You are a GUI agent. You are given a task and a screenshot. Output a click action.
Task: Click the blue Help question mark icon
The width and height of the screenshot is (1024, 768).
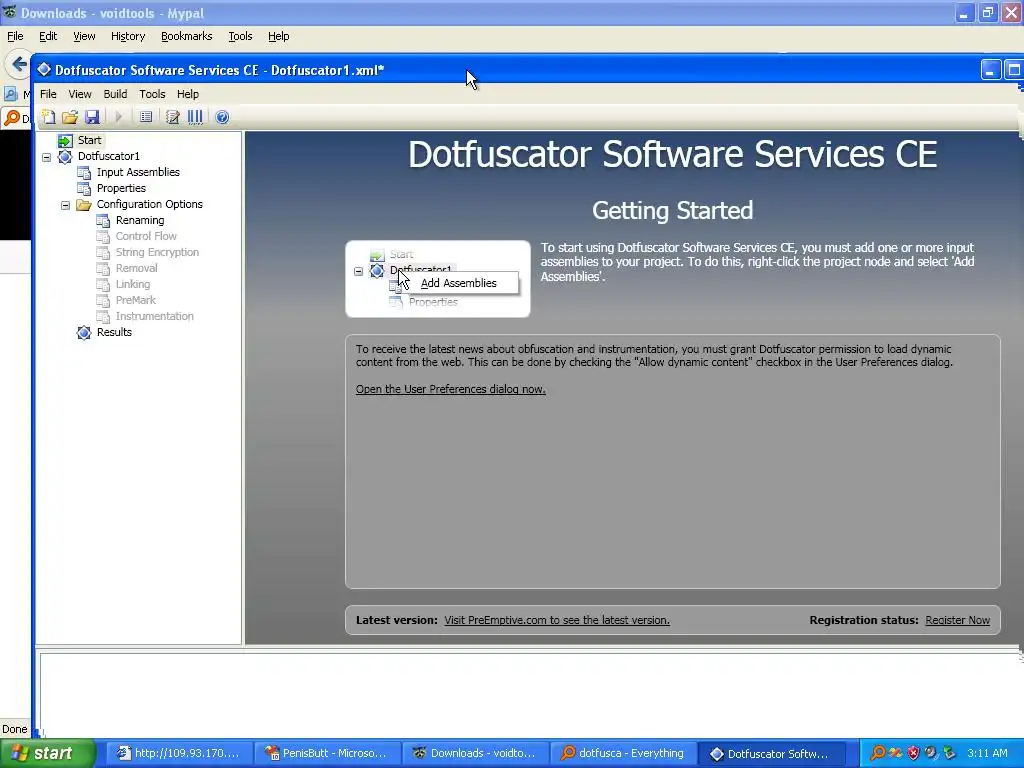[222, 117]
